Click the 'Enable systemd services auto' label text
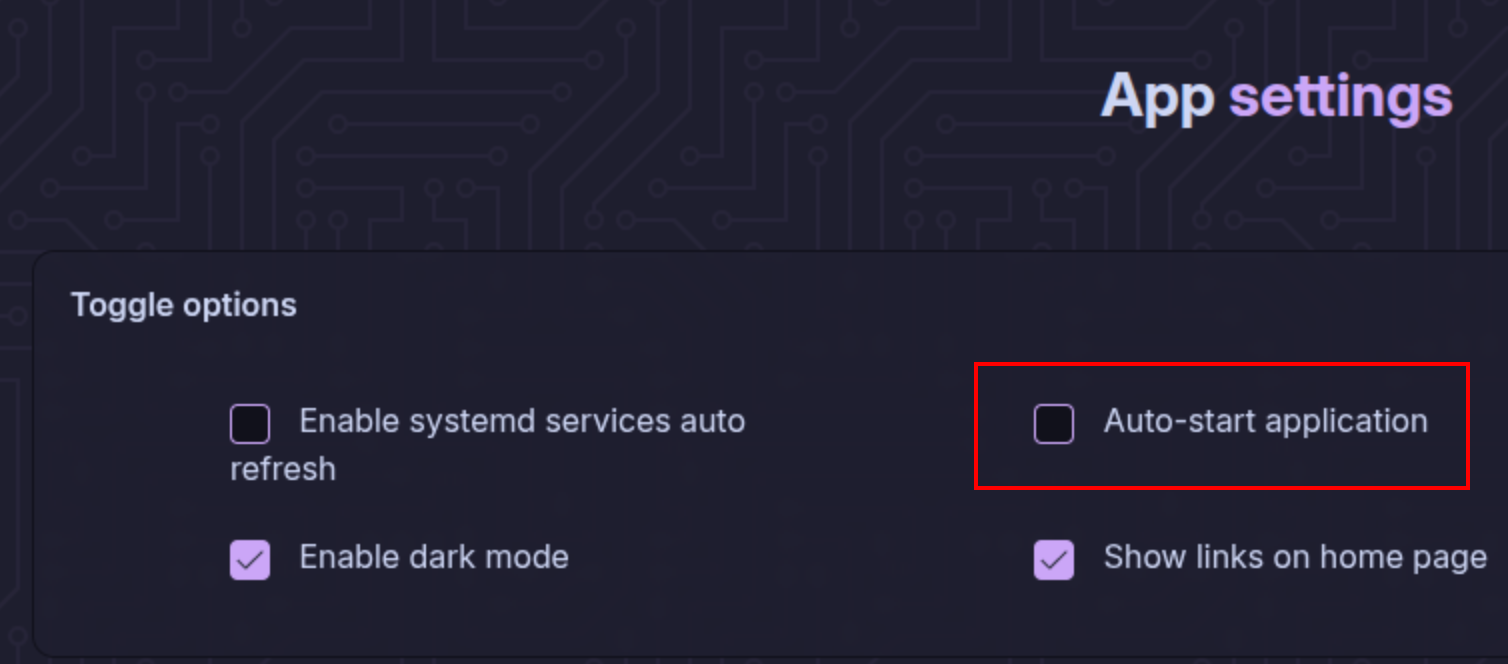1508x664 pixels. coord(521,421)
